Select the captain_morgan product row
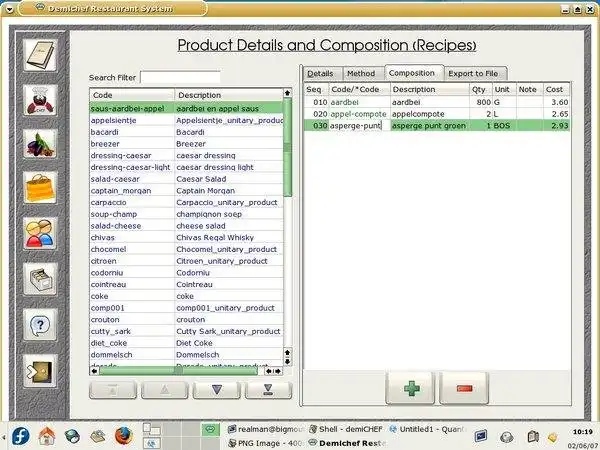Viewport: 600px width, 450px height. tap(187, 191)
